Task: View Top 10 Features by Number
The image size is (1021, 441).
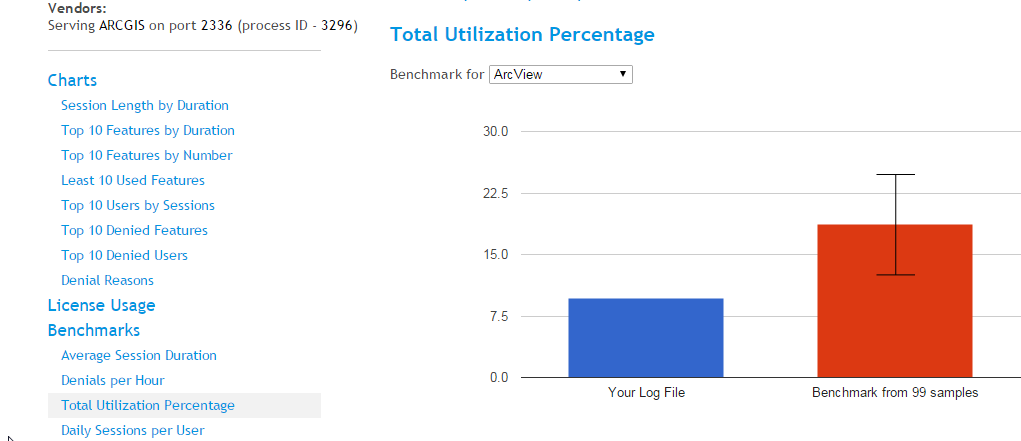Action: click(146, 155)
